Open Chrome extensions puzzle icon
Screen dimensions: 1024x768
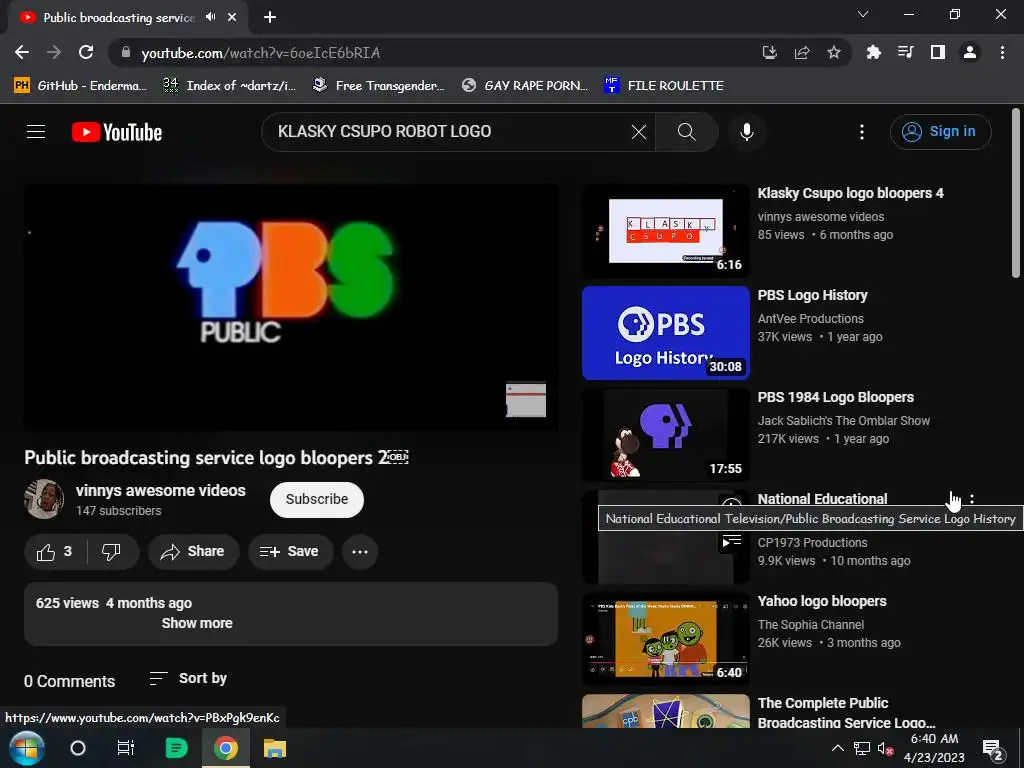tap(873, 52)
